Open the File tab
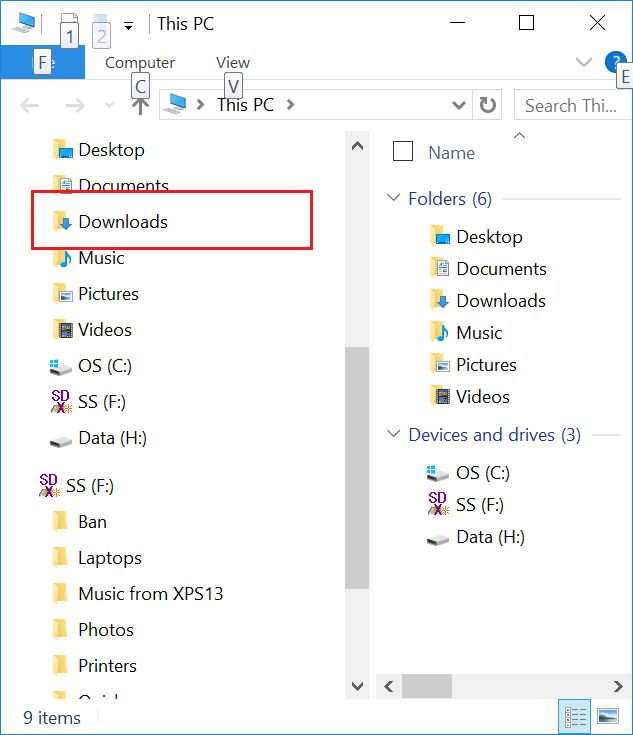This screenshot has height=735, width=633. (43, 62)
